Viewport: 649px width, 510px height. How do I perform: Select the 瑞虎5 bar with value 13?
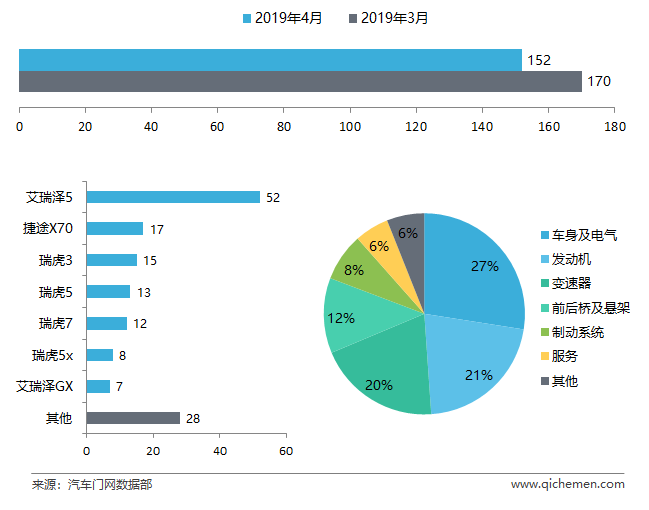pos(108,291)
